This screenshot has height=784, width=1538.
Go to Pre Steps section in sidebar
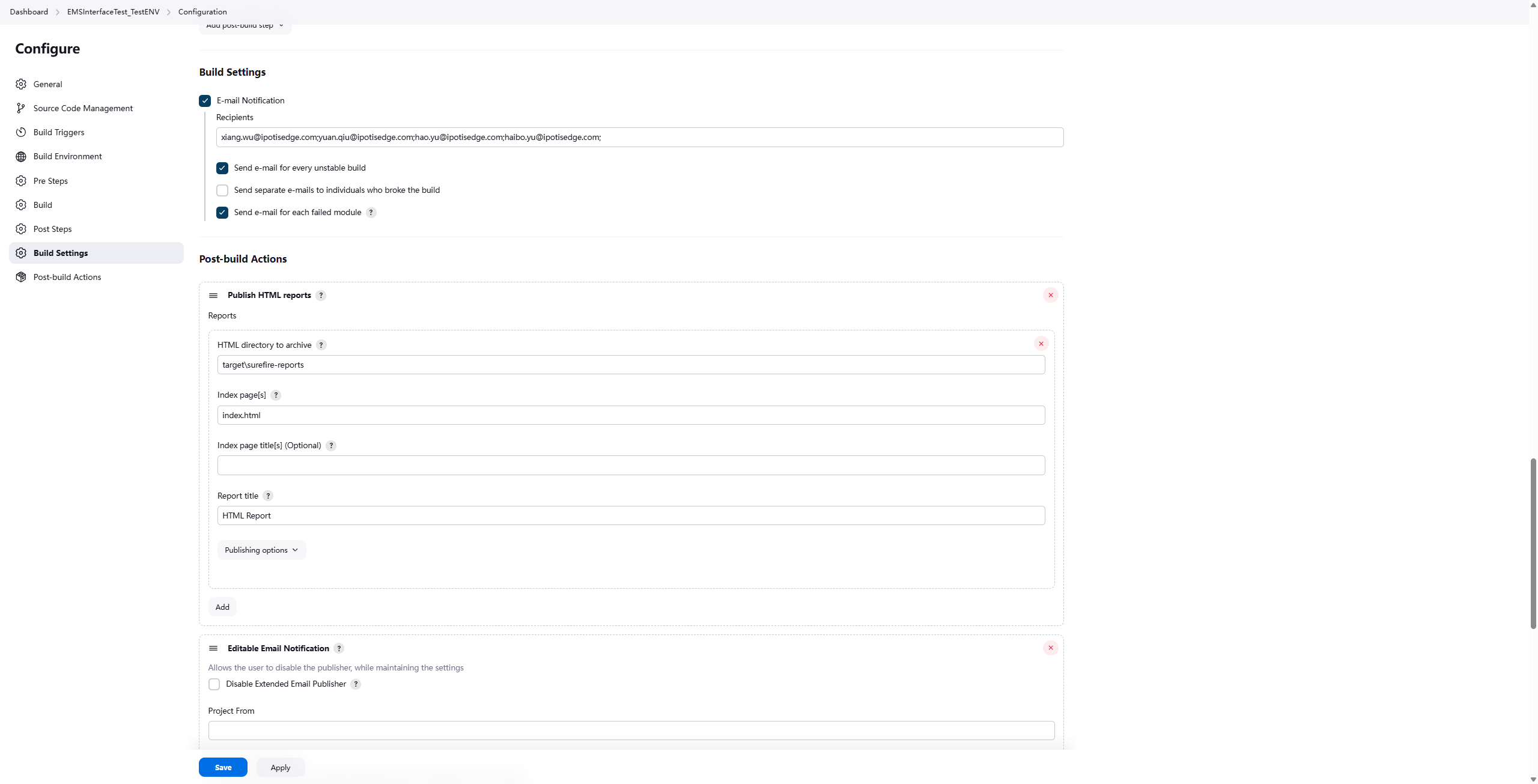(50, 181)
